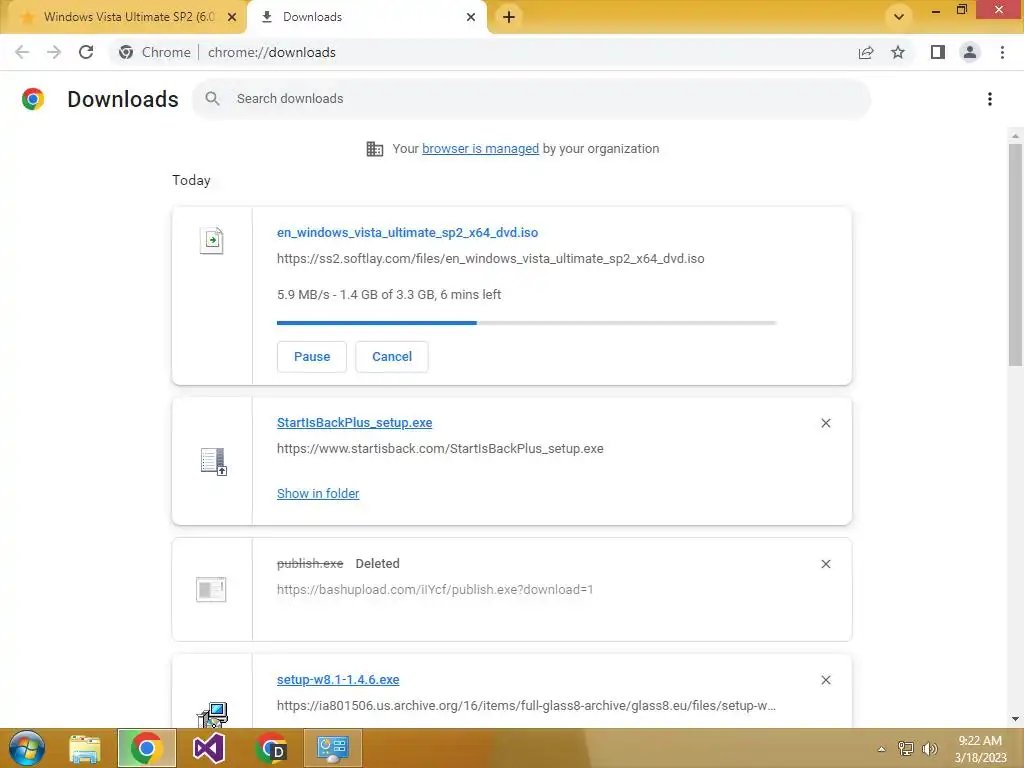Open the Chrome profile avatar menu
Viewport: 1024px width, 768px height.
(970, 52)
